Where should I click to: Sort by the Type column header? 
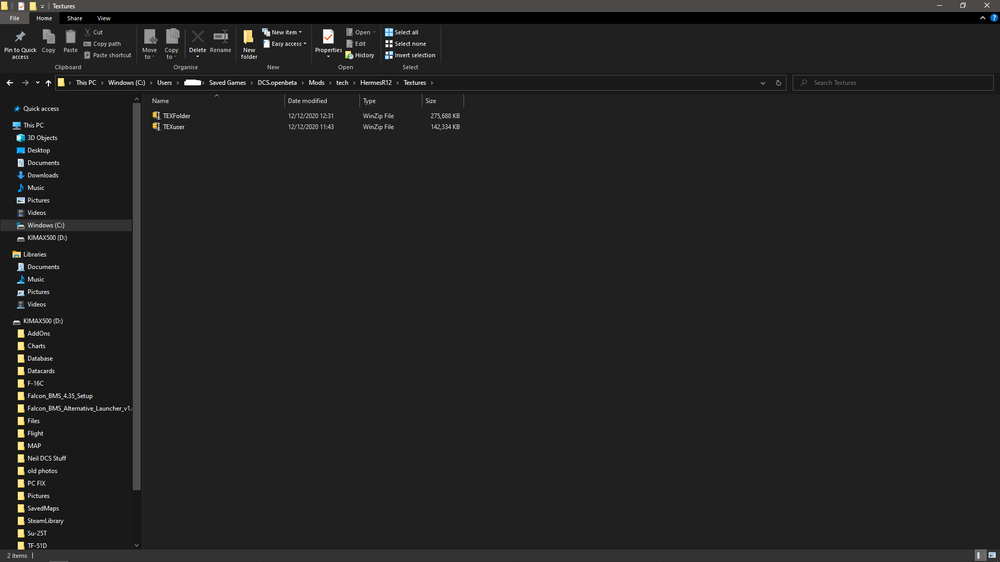pyautogui.click(x=391, y=101)
